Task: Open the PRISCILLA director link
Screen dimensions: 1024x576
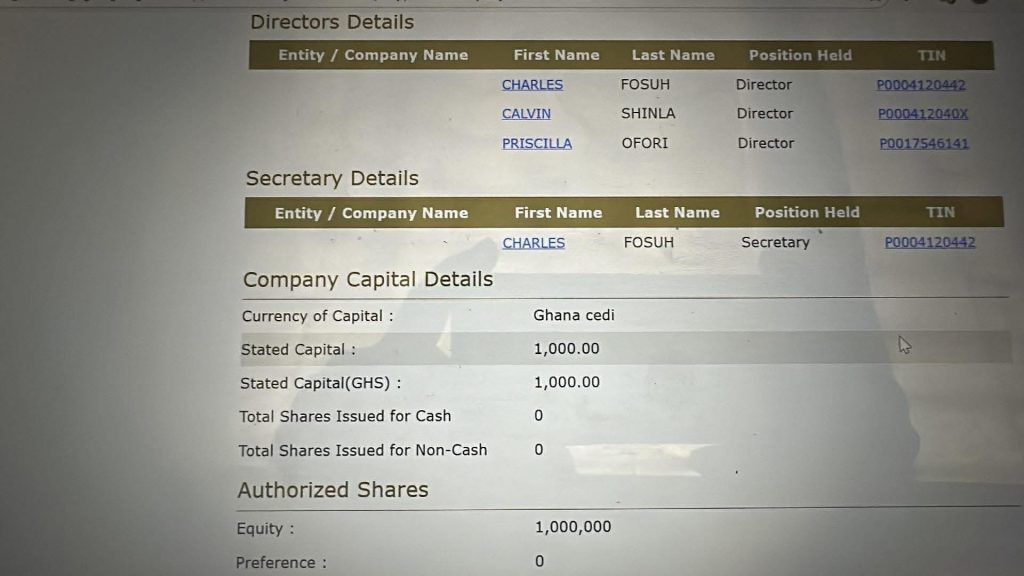Action: [x=537, y=143]
